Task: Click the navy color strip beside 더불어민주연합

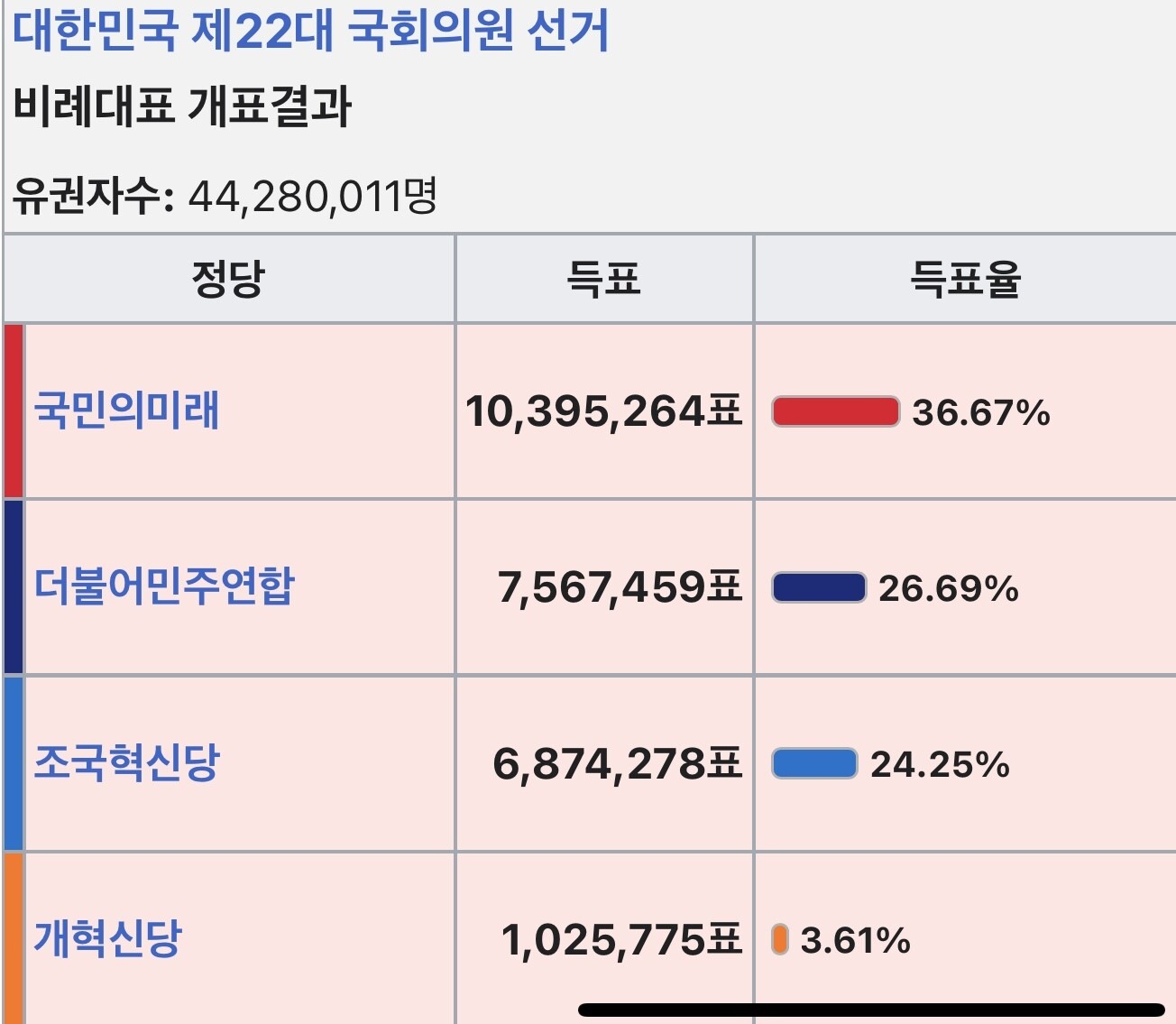Action: [x=14, y=586]
